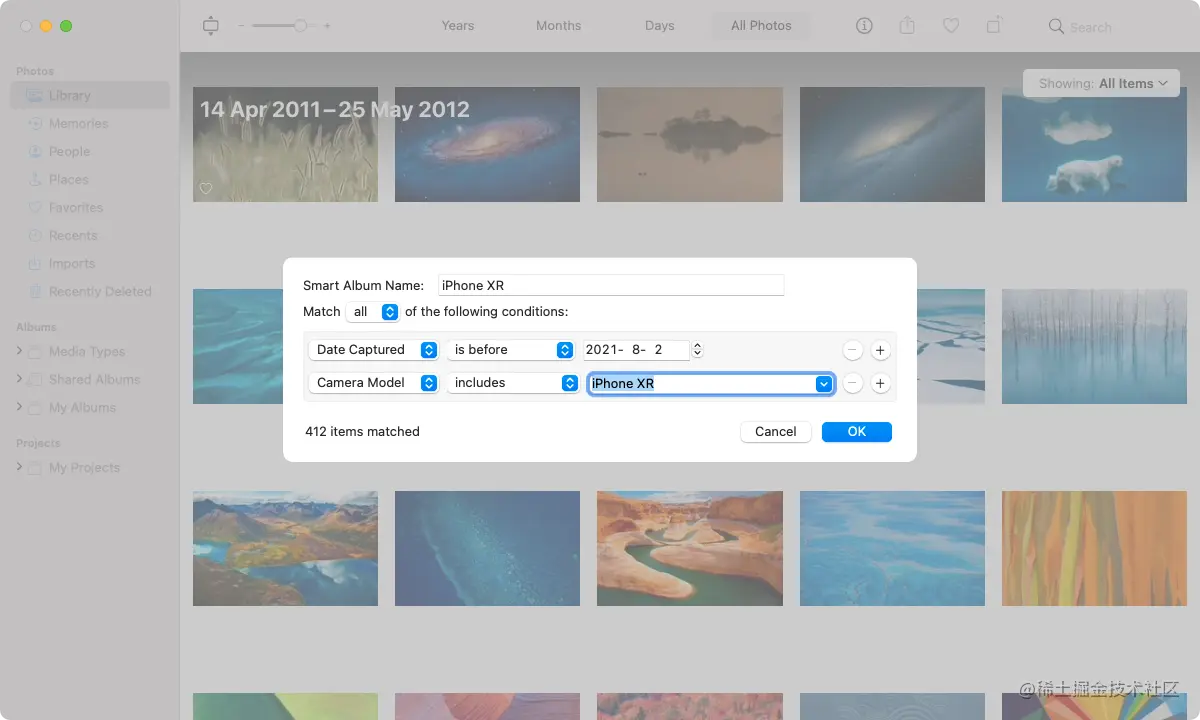Open the iPhone XR combo box arrow
Screen dimensions: 1200x720
824,384
